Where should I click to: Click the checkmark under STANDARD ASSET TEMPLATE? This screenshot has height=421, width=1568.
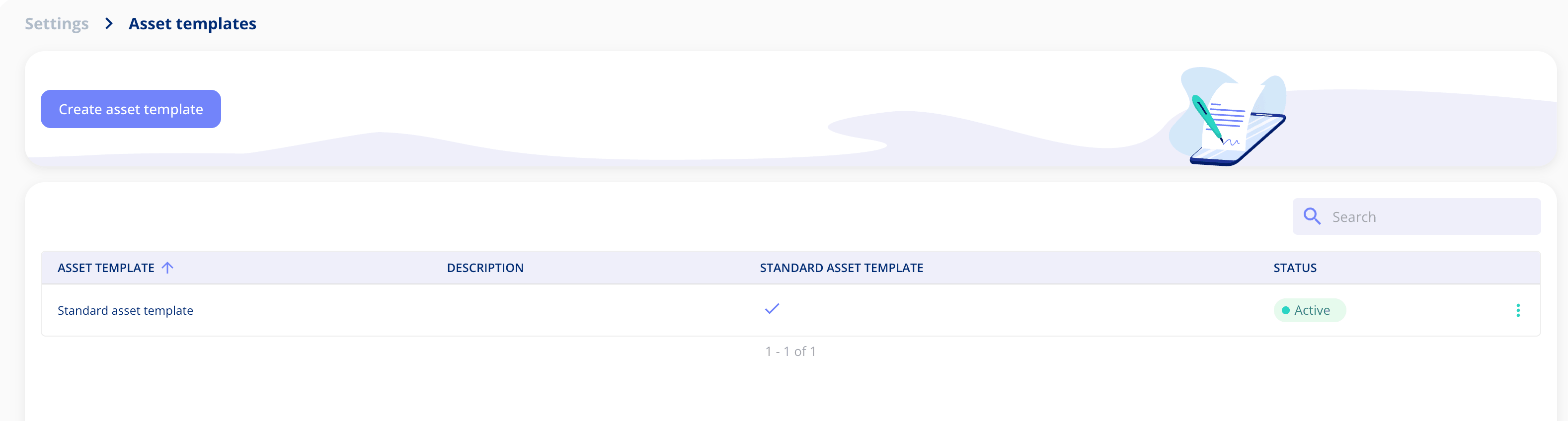tap(772, 309)
